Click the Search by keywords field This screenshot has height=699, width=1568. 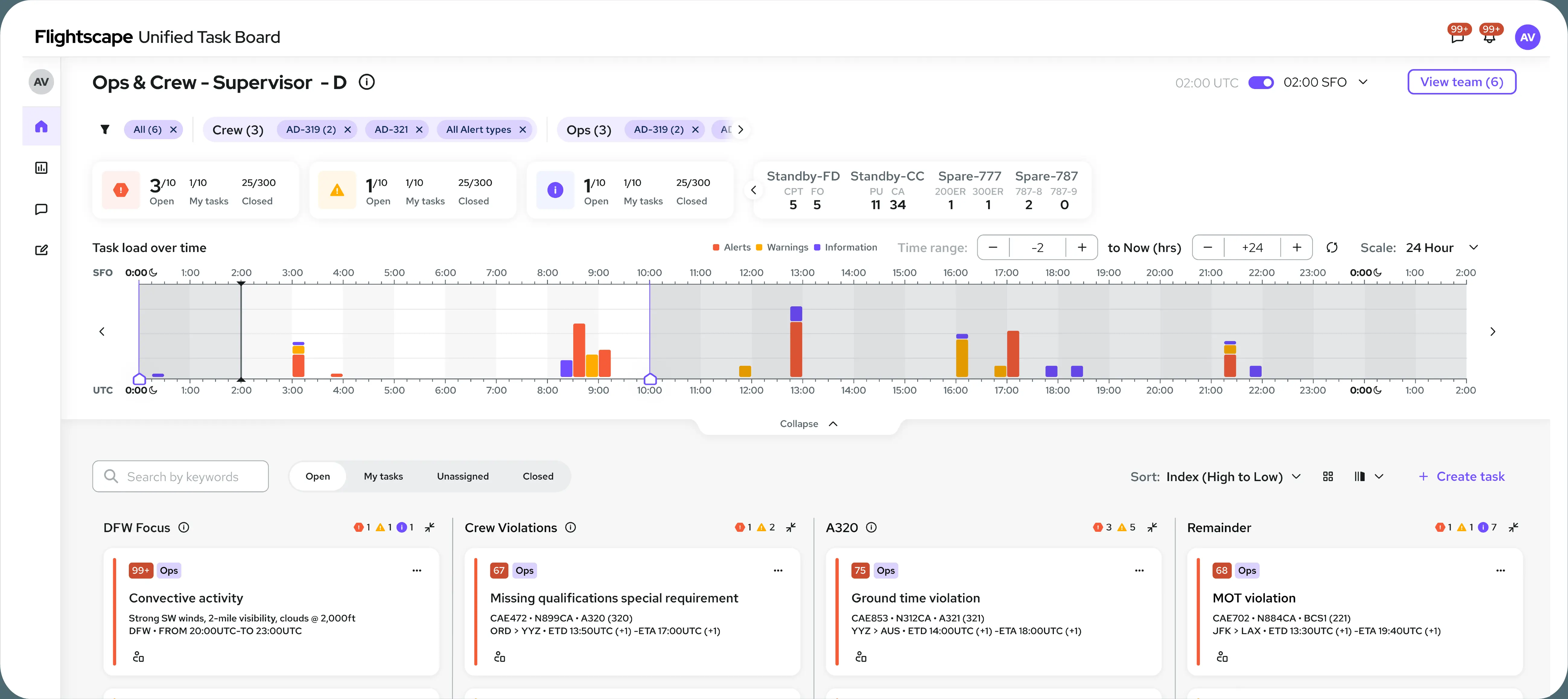tap(181, 477)
